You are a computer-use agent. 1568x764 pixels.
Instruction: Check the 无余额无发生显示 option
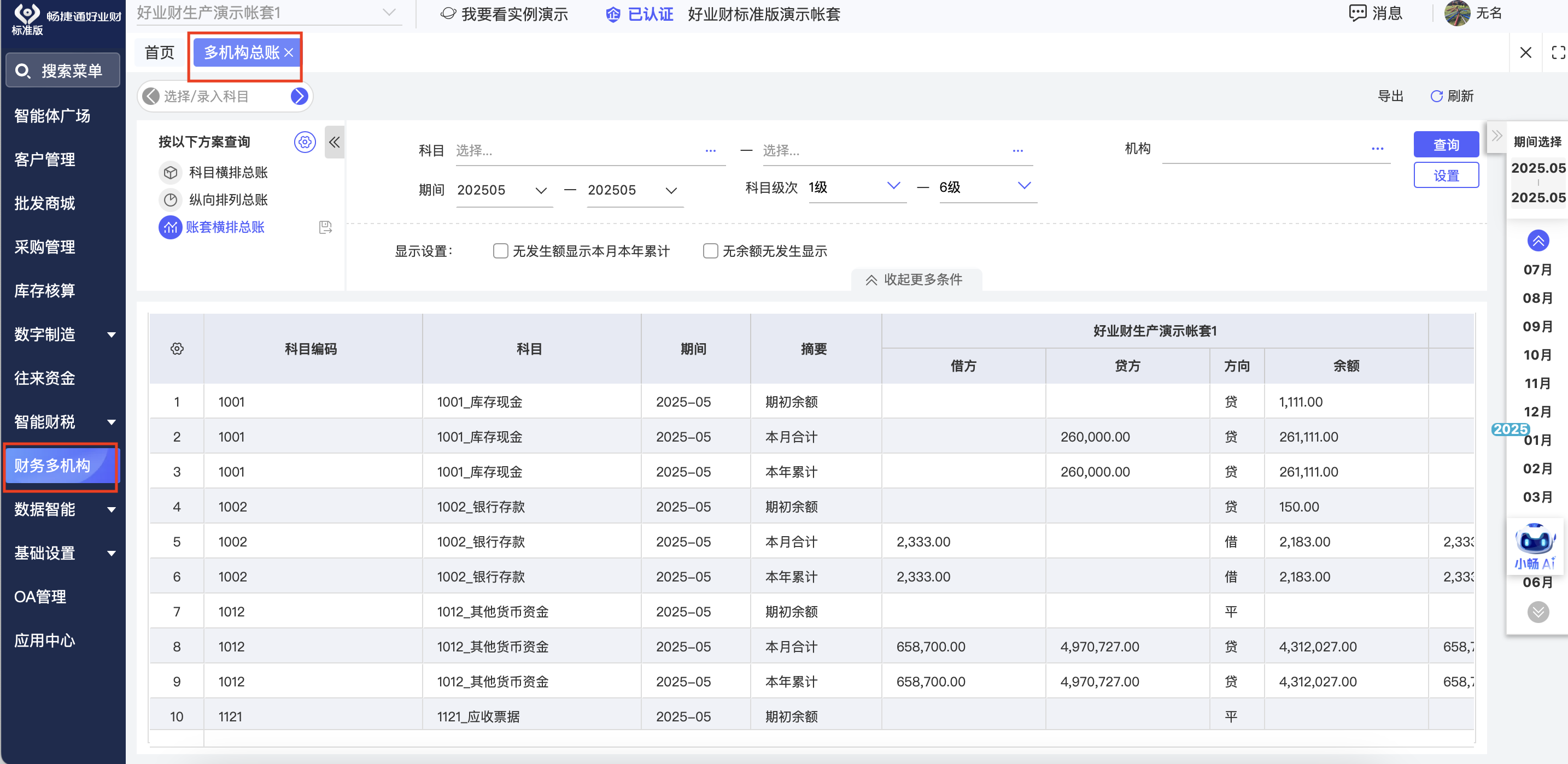coord(710,251)
